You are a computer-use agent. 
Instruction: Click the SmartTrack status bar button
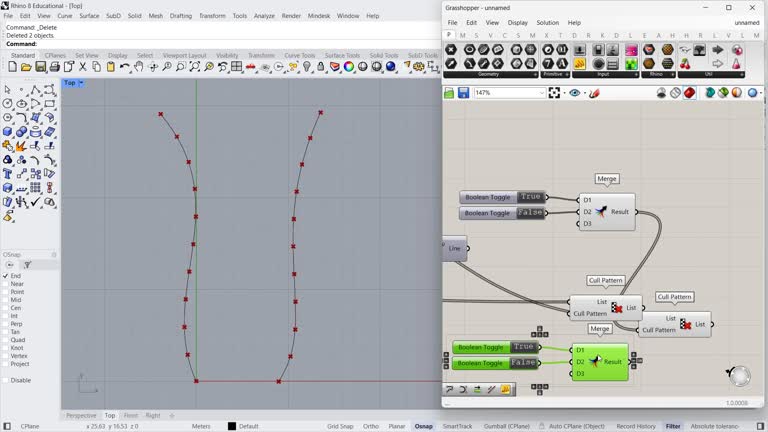(457, 426)
